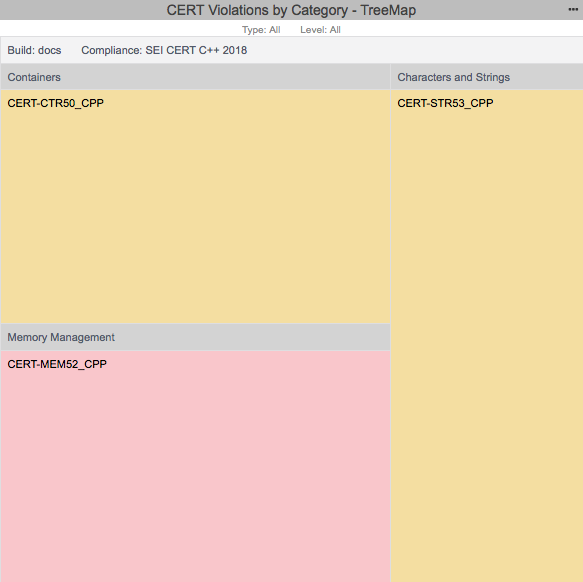This screenshot has width=583, height=582.
Task: Open the CERT-MEM52_CPP pink tile
Action: click(196, 466)
